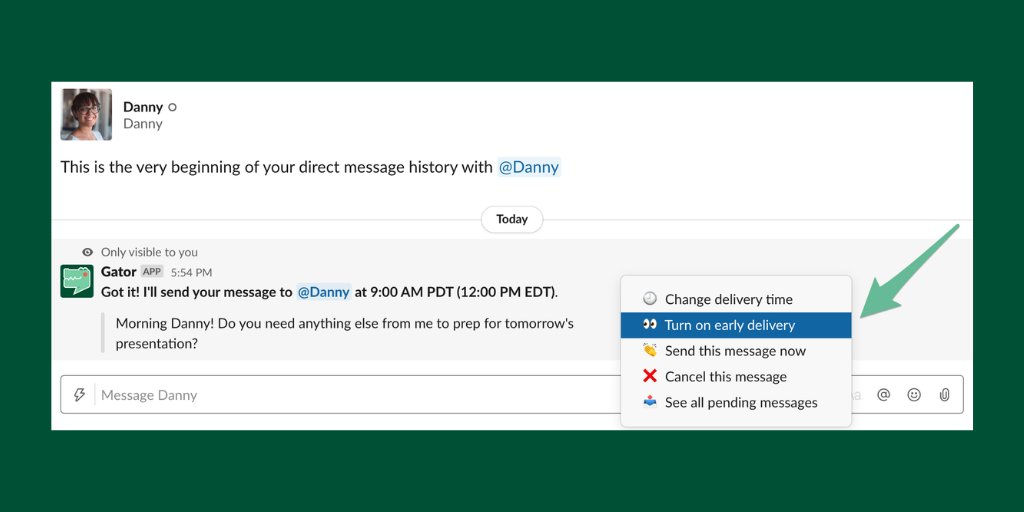Screen dimensions: 1024x512
Task: Select Change delivery time menu option
Action: tap(736, 299)
